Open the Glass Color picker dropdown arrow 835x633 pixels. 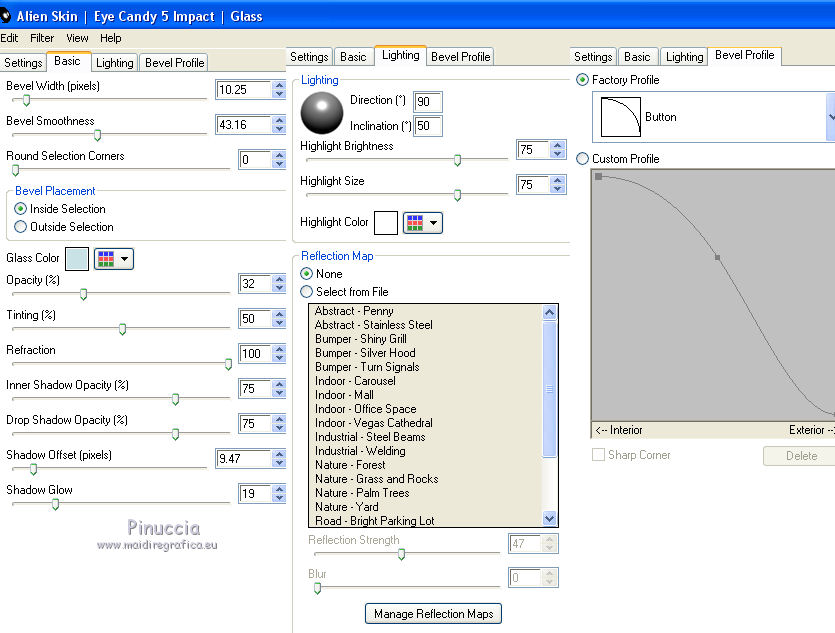(125, 259)
